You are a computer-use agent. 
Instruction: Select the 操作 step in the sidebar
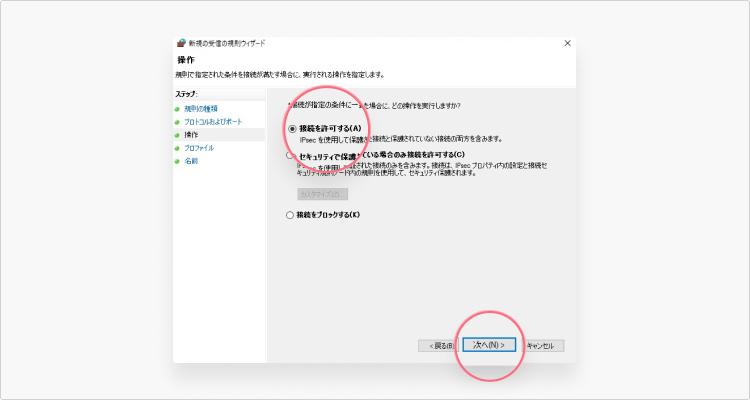click(x=191, y=135)
